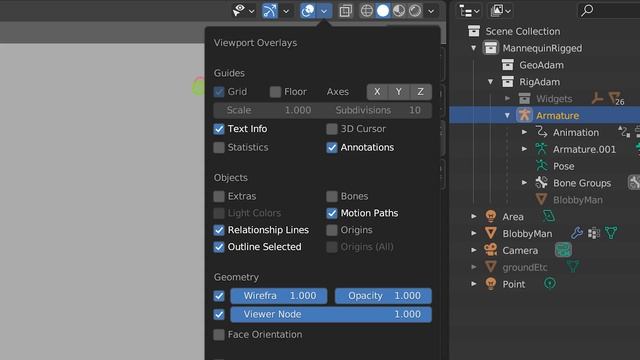Open the shading options dropdown arrow
Screen dimensions: 640x360
click(x=431, y=11)
